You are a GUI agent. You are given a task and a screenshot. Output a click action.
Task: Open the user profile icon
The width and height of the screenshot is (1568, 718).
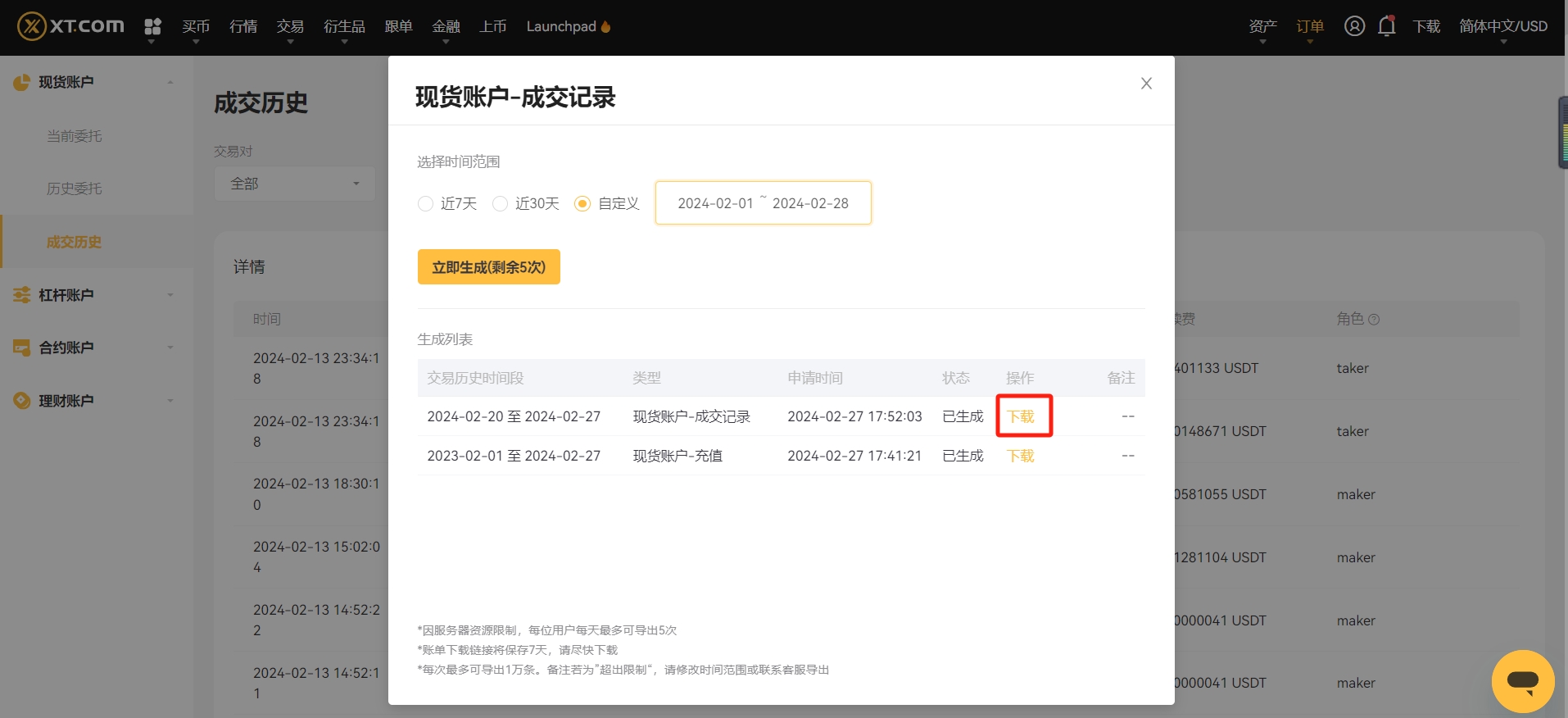tap(1354, 26)
